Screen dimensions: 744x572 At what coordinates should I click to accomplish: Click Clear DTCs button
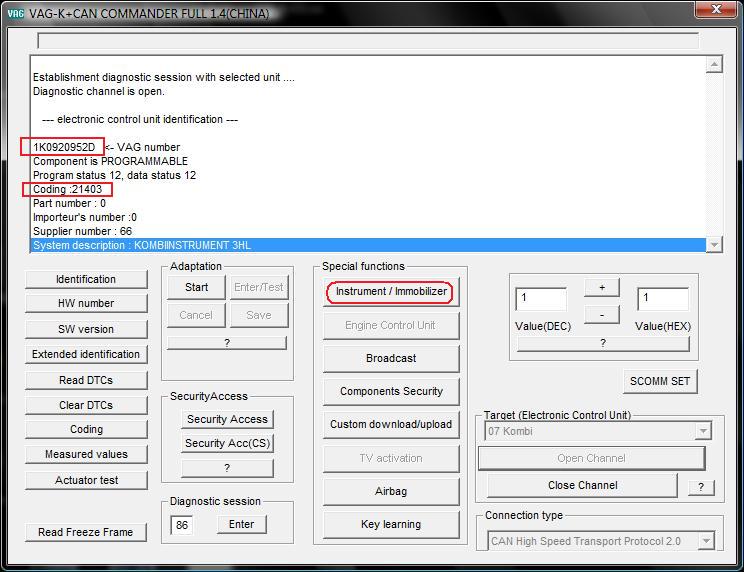[86, 406]
